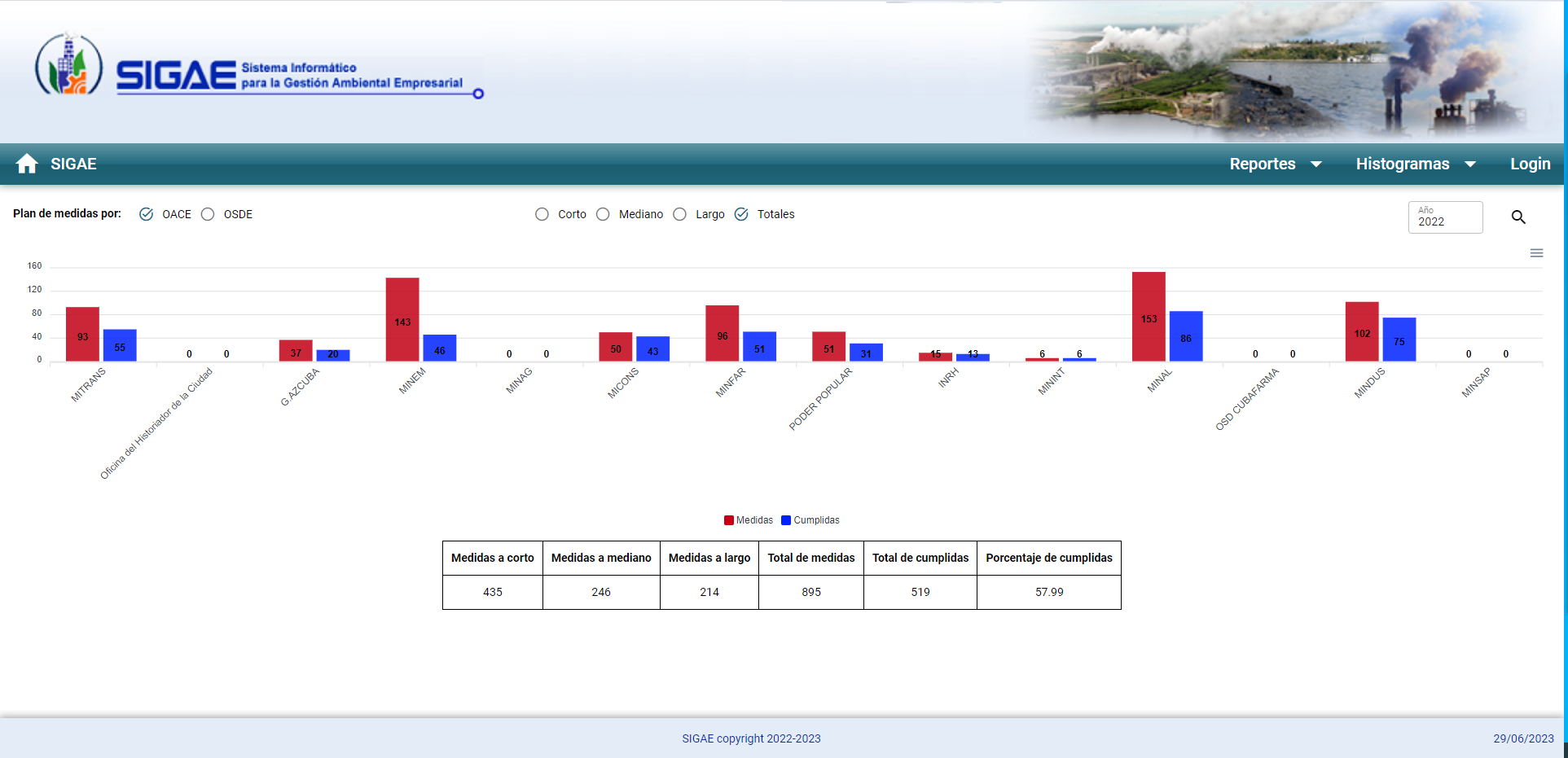Choose the Largo term option

pyautogui.click(x=679, y=214)
